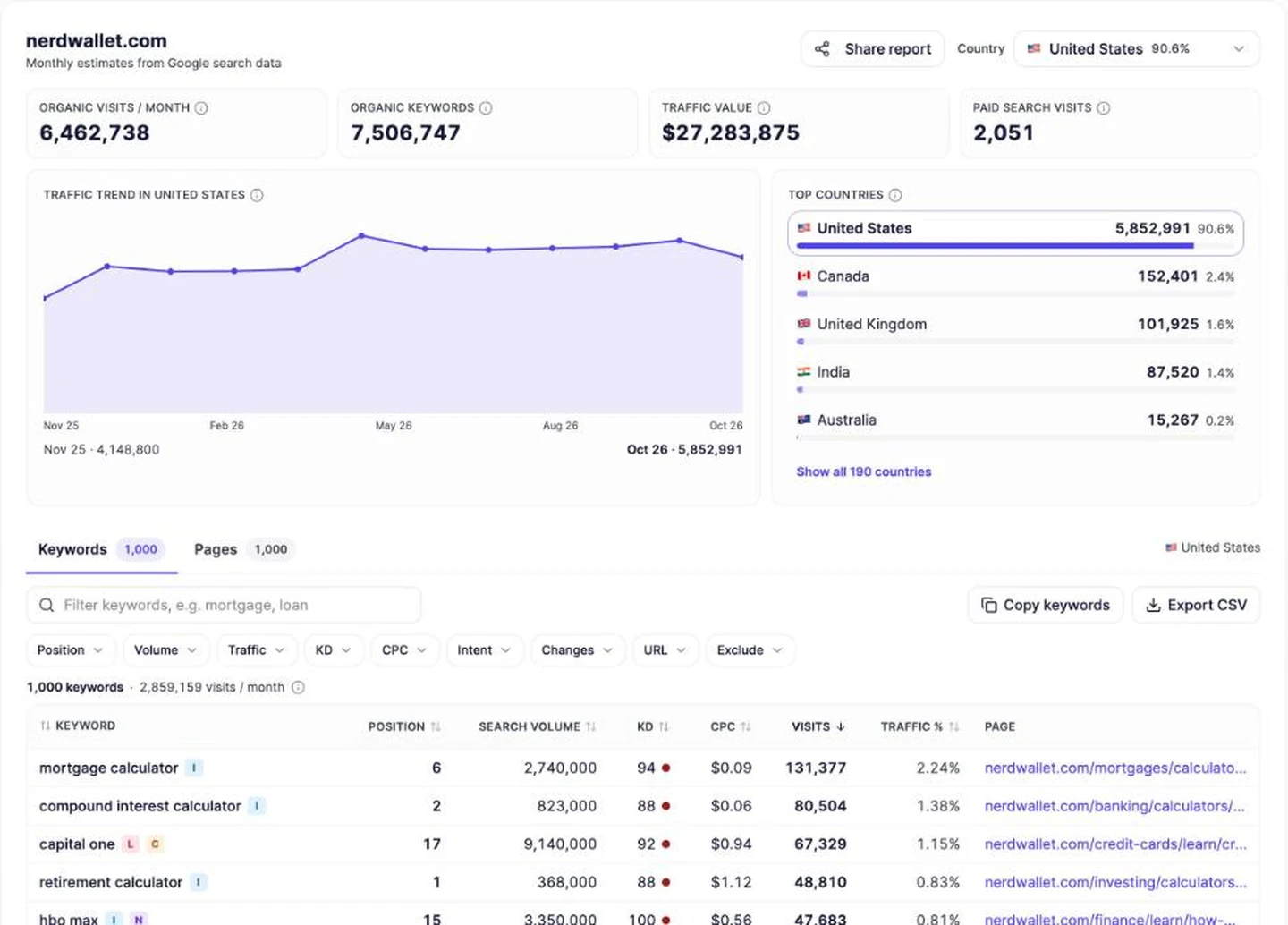Sort table by Position column arrows
Screen dimensions: 1288x925
point(436,726)
